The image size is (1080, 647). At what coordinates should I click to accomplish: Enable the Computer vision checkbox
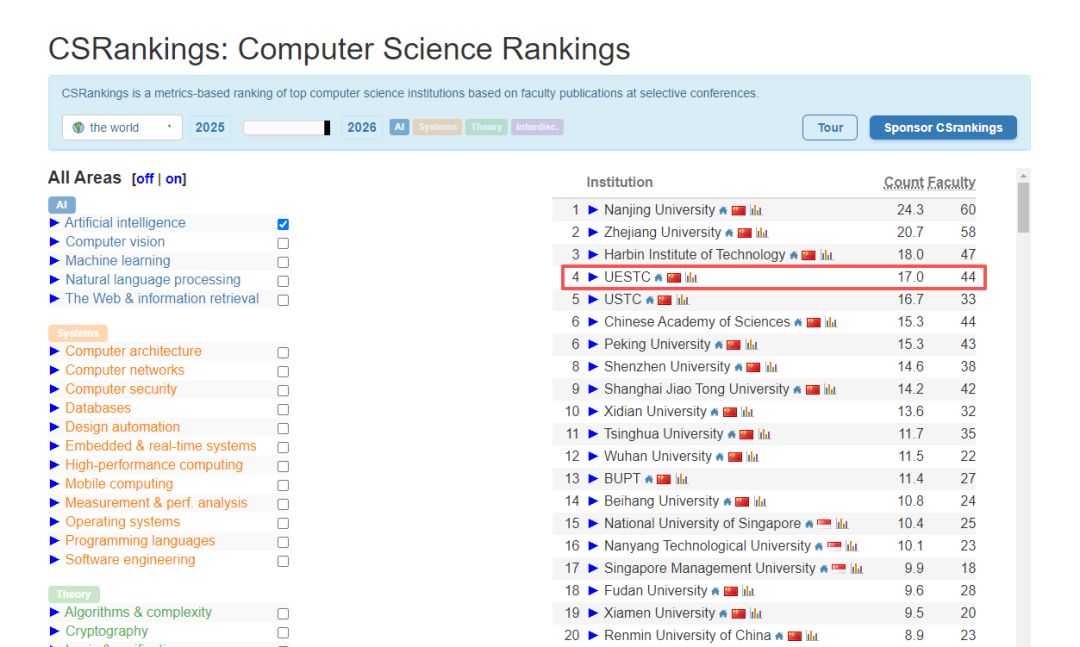(283, 243)
